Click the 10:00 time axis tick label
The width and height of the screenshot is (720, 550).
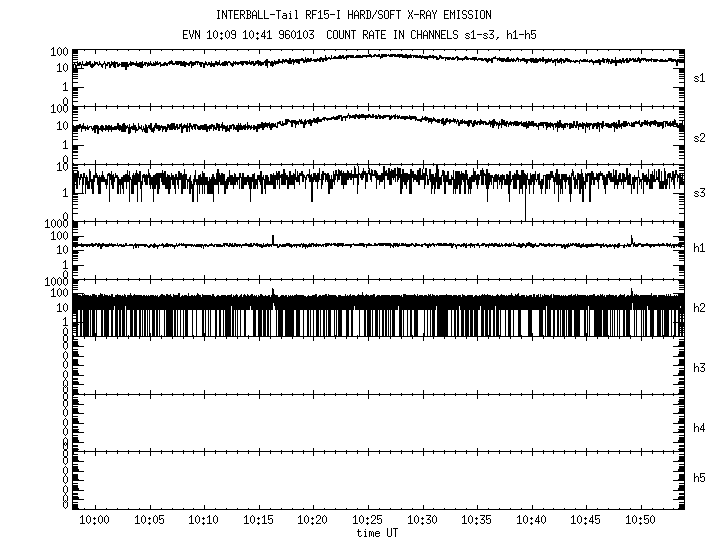click(94, 521)
